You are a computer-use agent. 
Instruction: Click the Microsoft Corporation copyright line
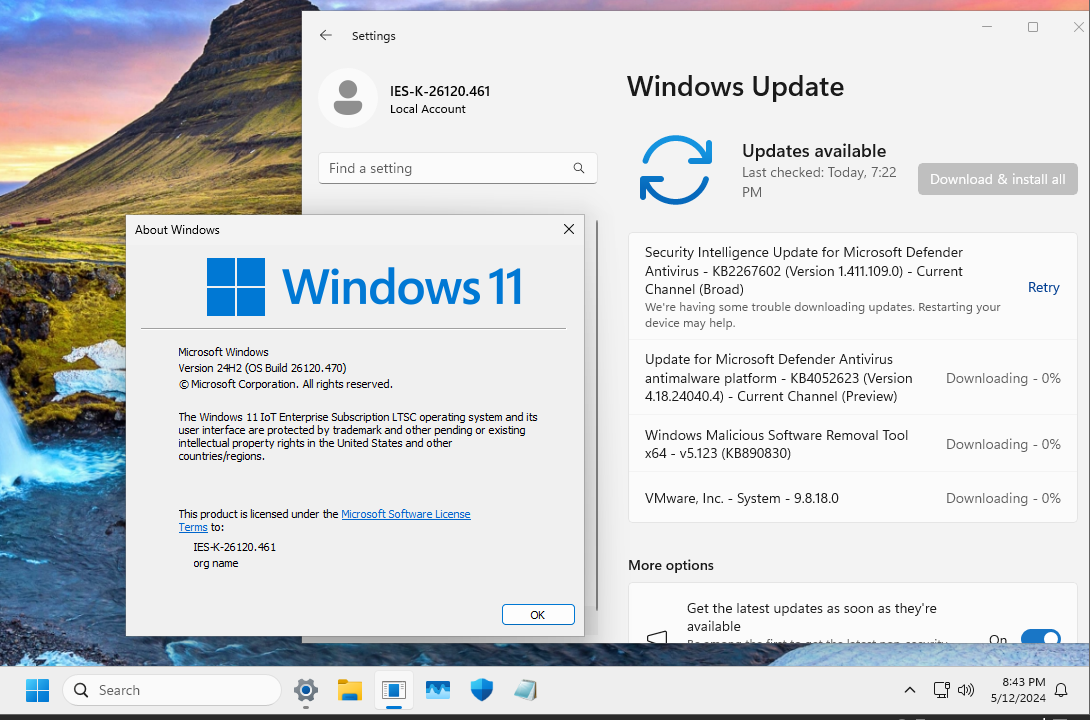point(286,384)
